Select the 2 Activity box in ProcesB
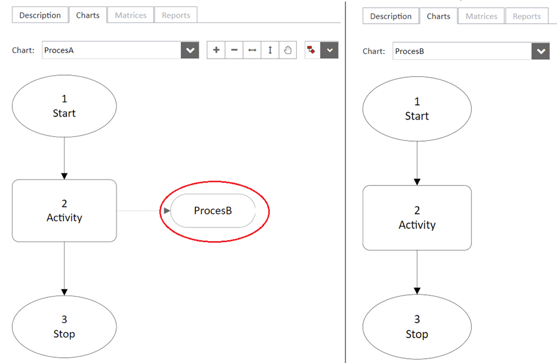Screen dimensions: 557x363 (x=417, y=218)
